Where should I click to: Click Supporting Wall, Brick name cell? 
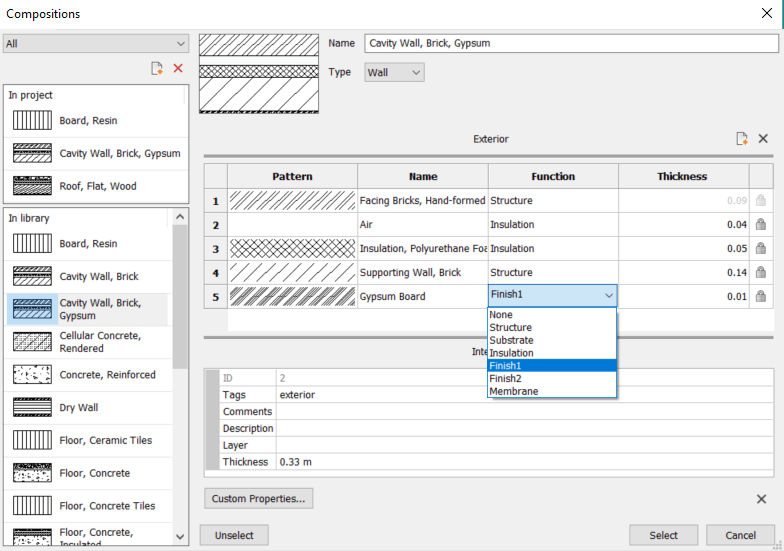tap(422, 272)
